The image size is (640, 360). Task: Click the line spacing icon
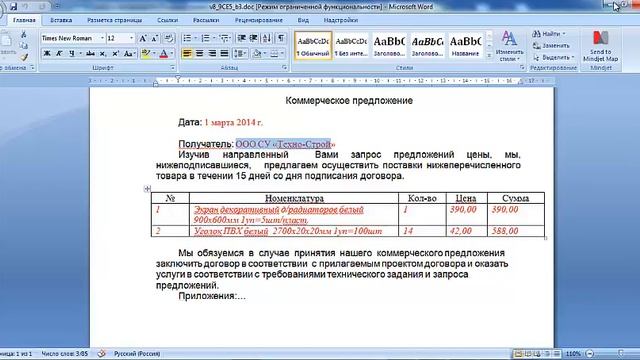239,53
